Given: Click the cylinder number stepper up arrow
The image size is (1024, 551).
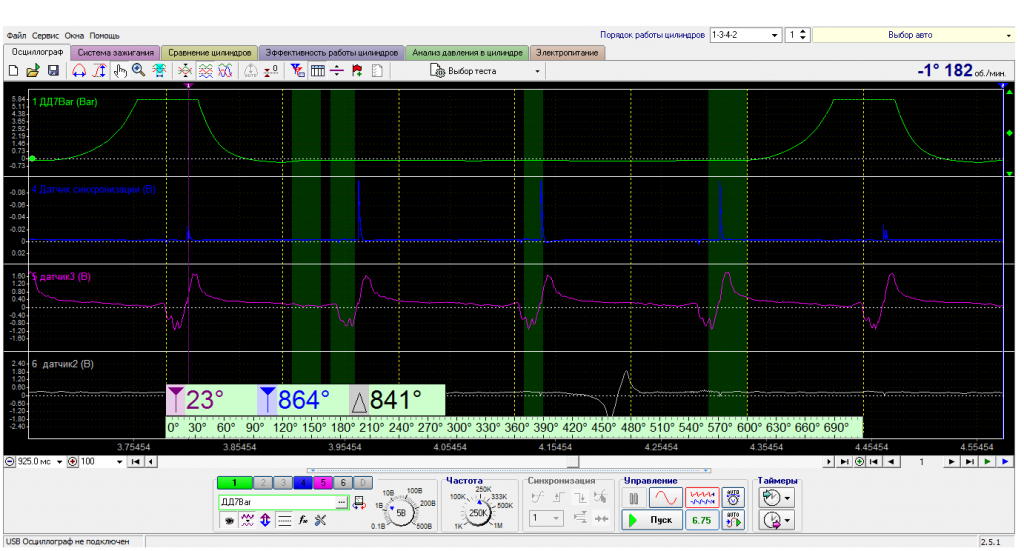Looking at the screenshot, I should [803, 31].
